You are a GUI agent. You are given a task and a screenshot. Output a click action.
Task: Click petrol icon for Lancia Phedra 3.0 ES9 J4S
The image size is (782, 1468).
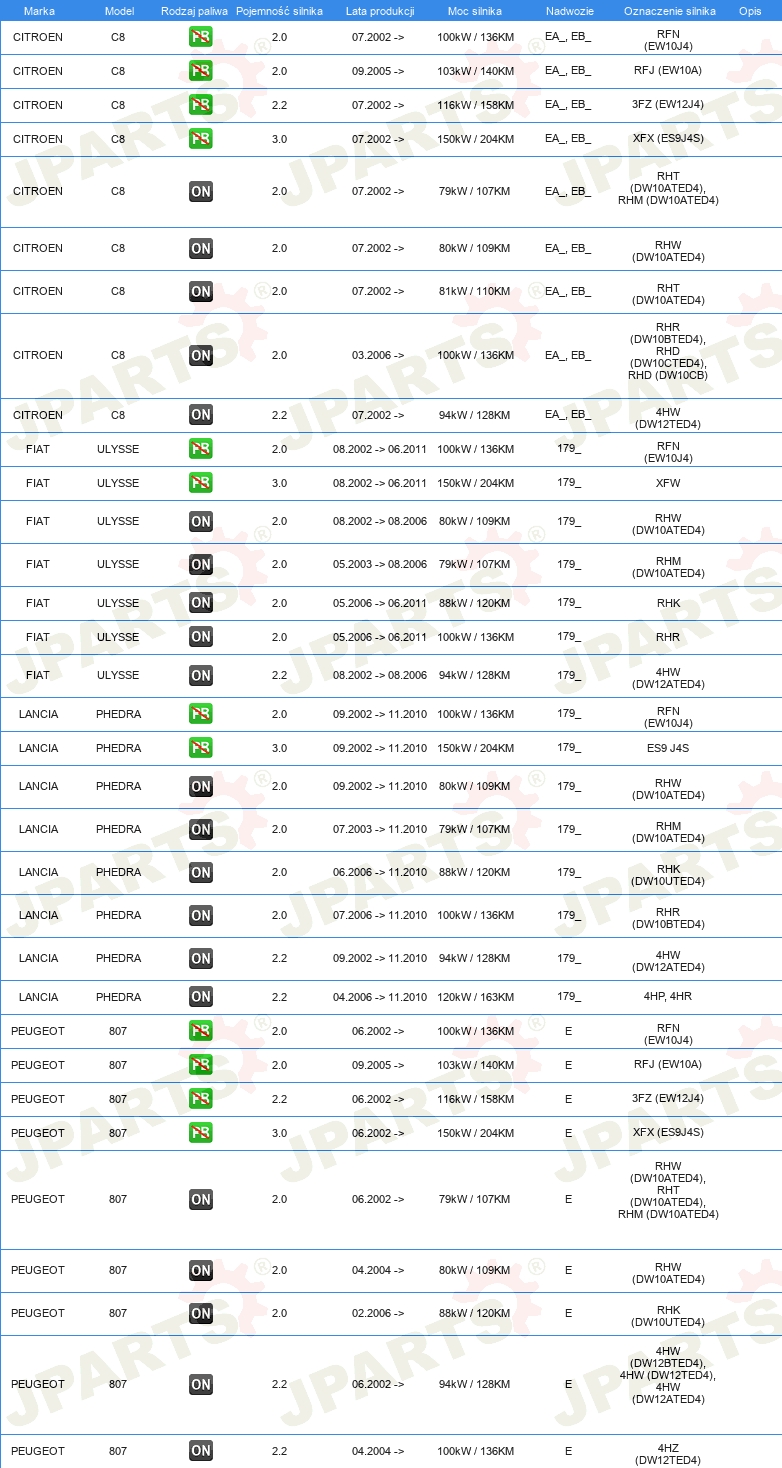click(201, 748)
